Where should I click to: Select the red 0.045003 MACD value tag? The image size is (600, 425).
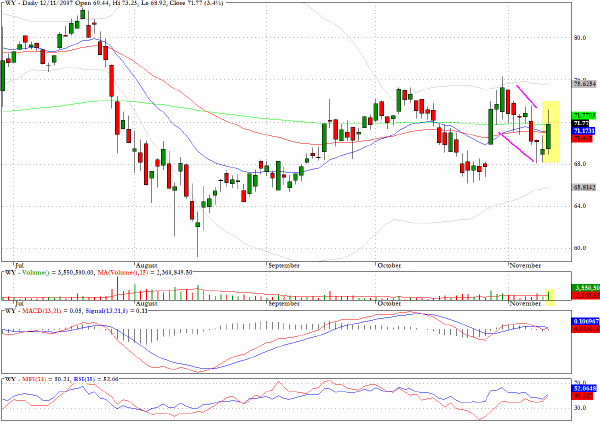(x=584, y=329)
